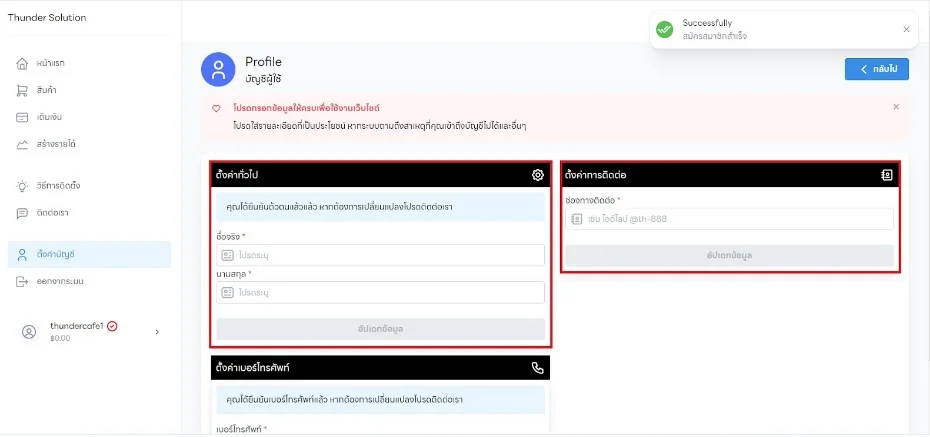Click the Thunder Solution brand title

[47, 18]
